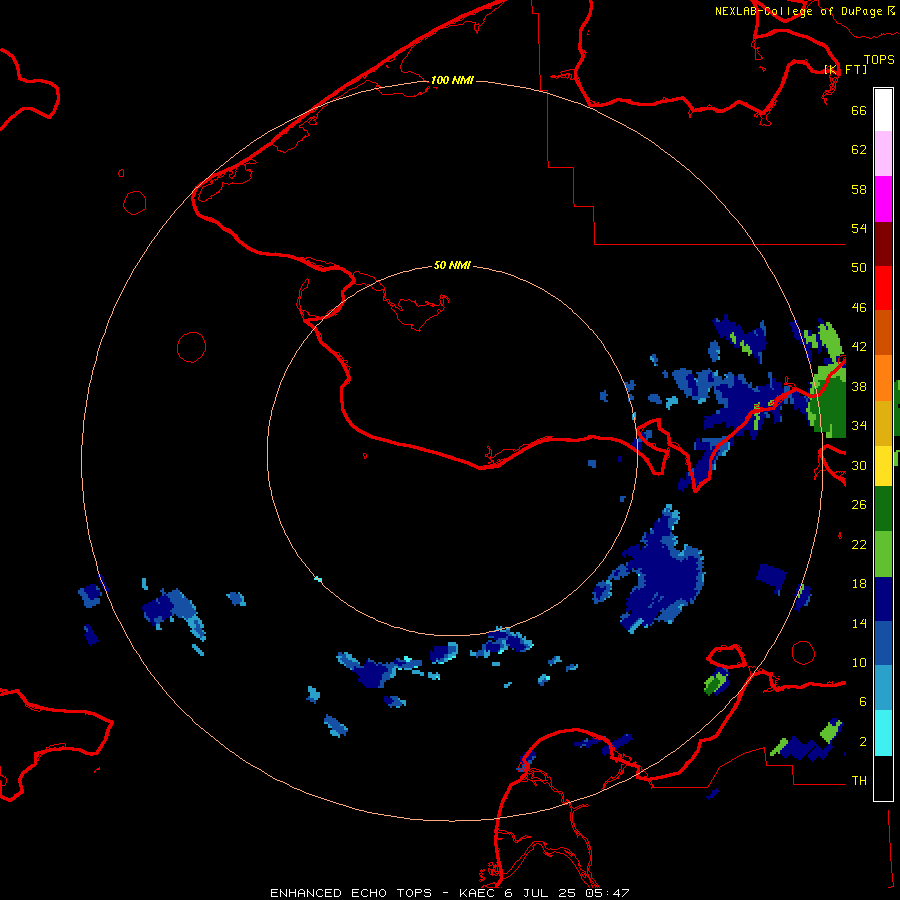The image size is (900, 900).
Task: Click the legend value 6
Action: pos(862,702)
